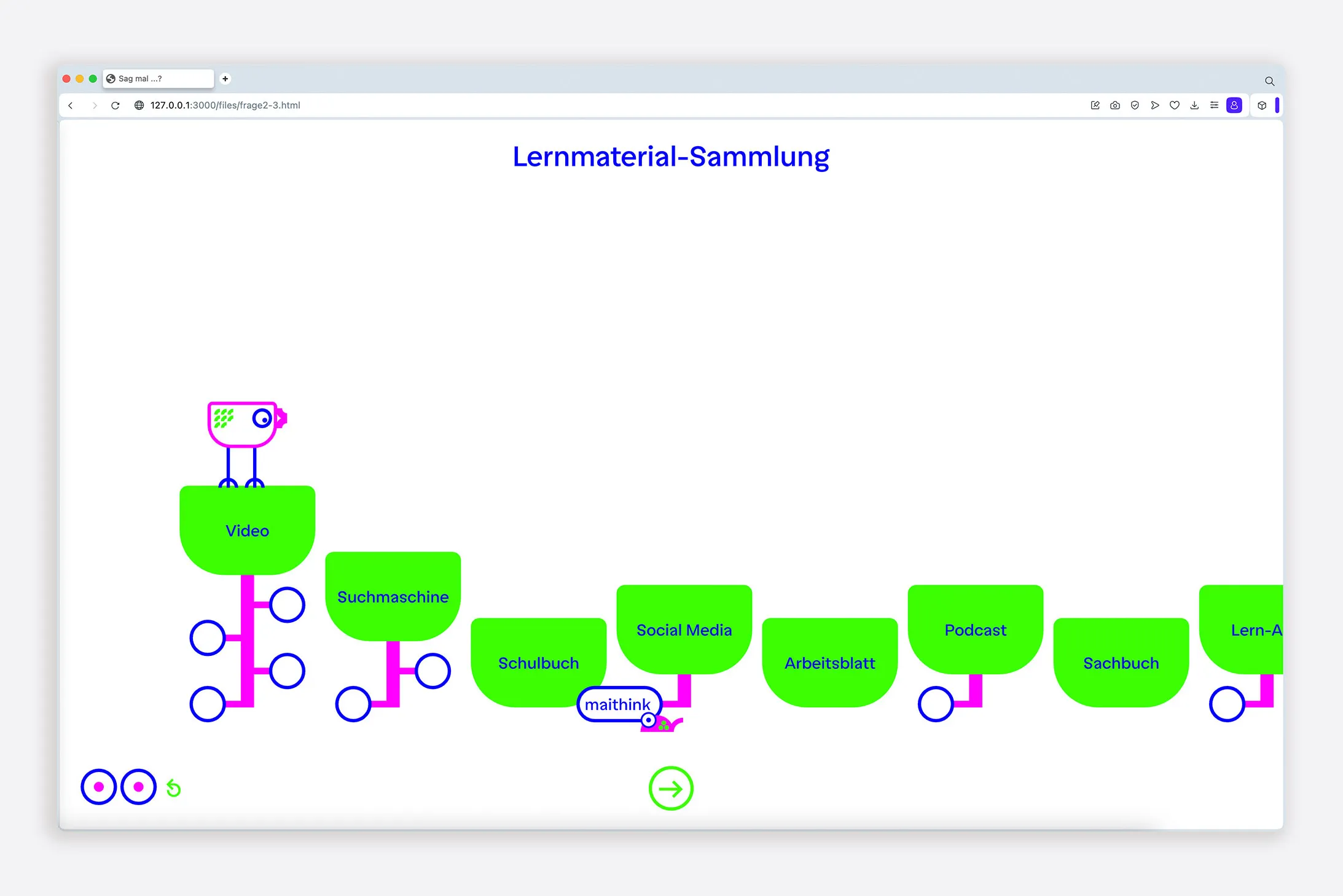Reload the page with the refresh icon
The image size is (1343, 896).
[115, 105]
